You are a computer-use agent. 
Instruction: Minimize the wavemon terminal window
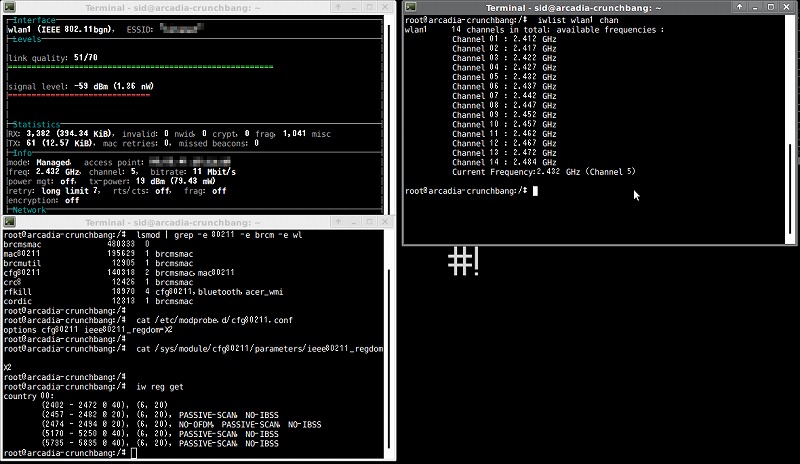(x=354, y=7)
